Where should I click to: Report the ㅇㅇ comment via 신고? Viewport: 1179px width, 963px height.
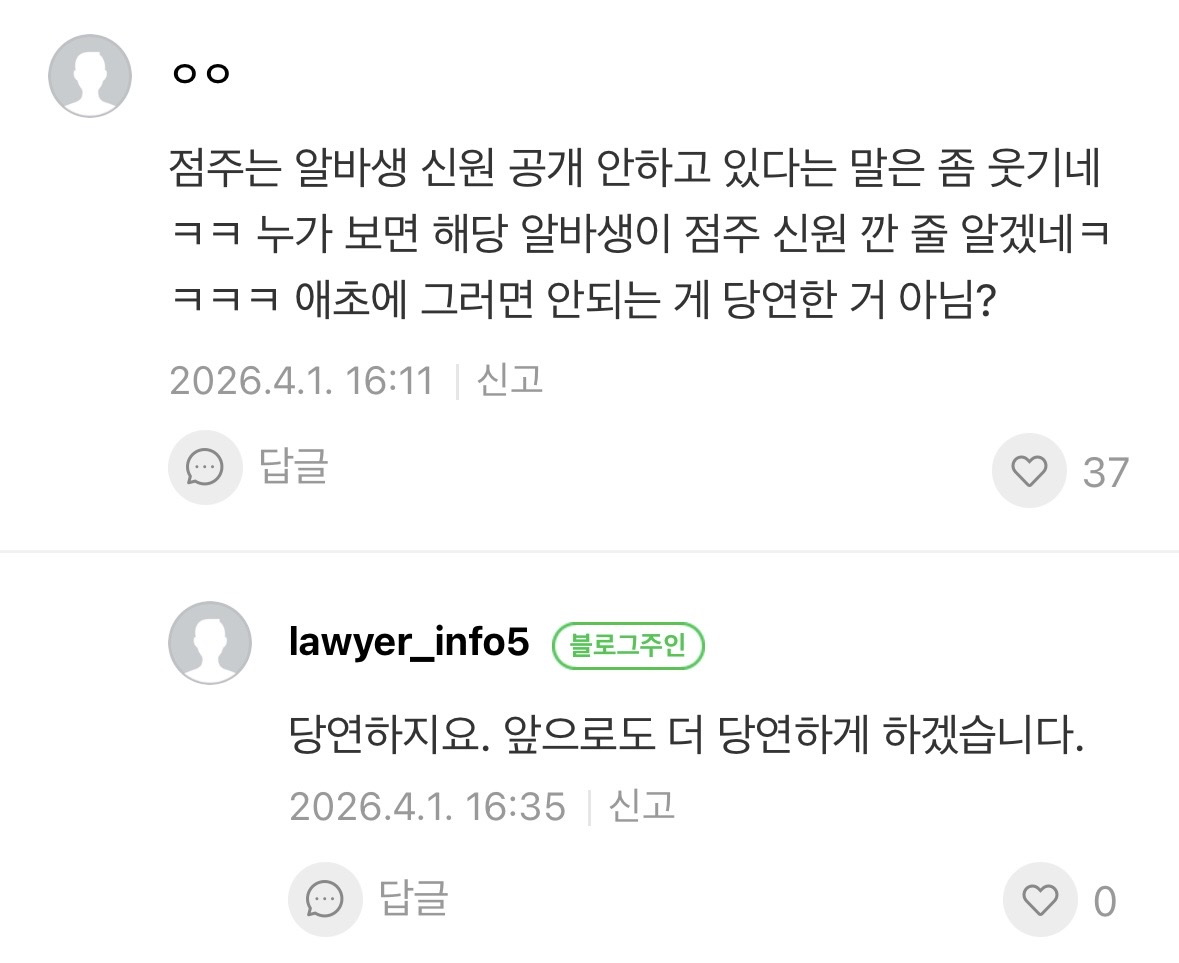(x=510, y=380)
